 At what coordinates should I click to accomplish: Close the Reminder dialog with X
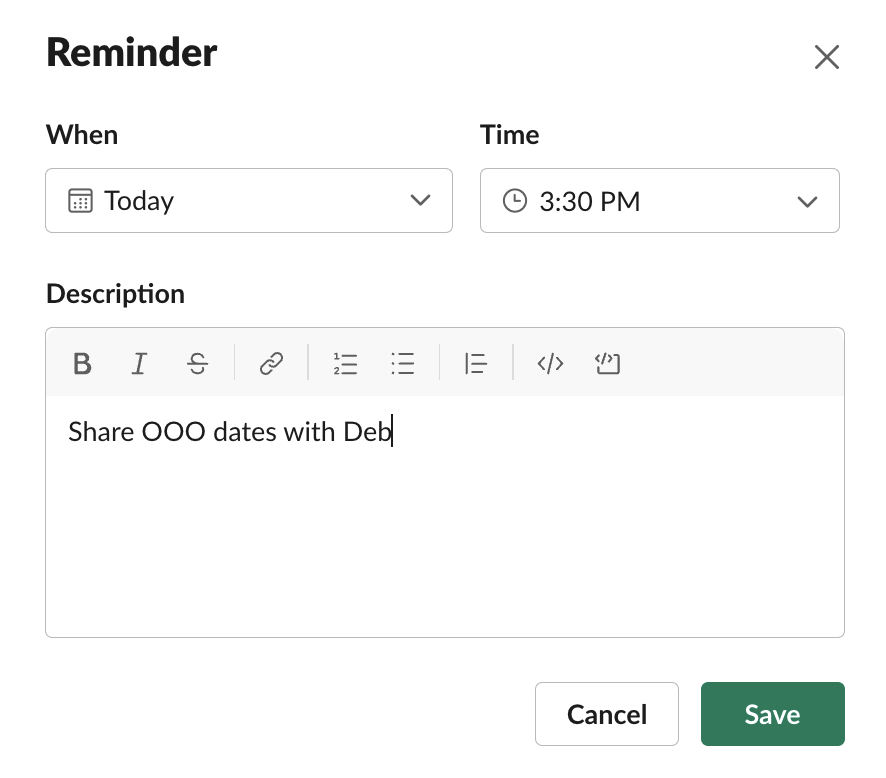pos(827,57)
